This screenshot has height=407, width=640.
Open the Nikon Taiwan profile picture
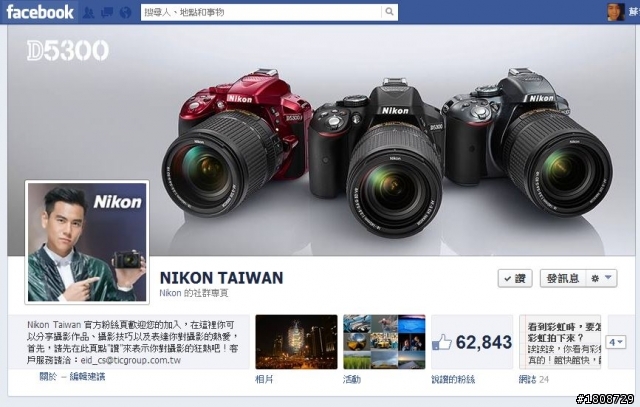tap(87, 242)
